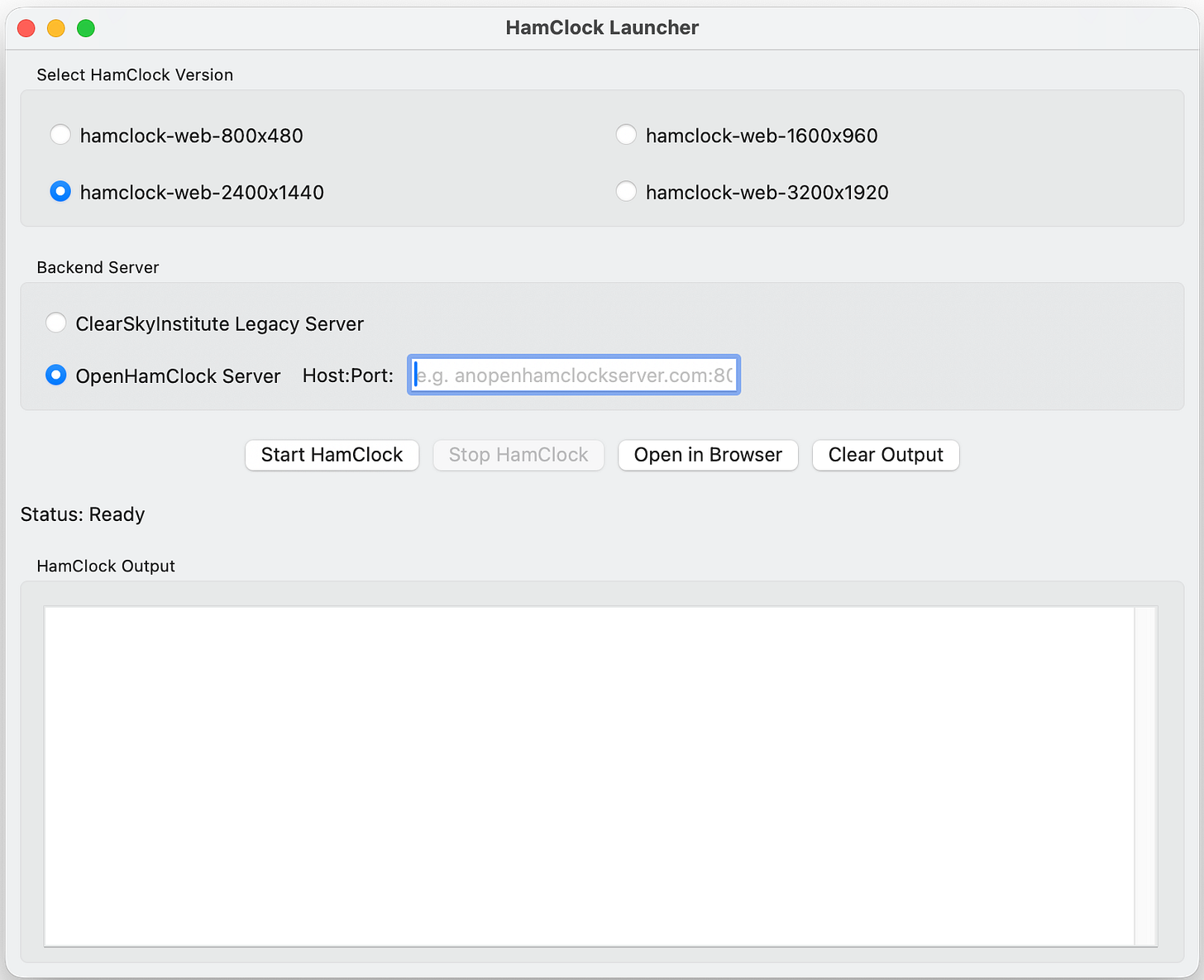Close the HamClock Launcher window
The image size is (1204, 980).
26,28
